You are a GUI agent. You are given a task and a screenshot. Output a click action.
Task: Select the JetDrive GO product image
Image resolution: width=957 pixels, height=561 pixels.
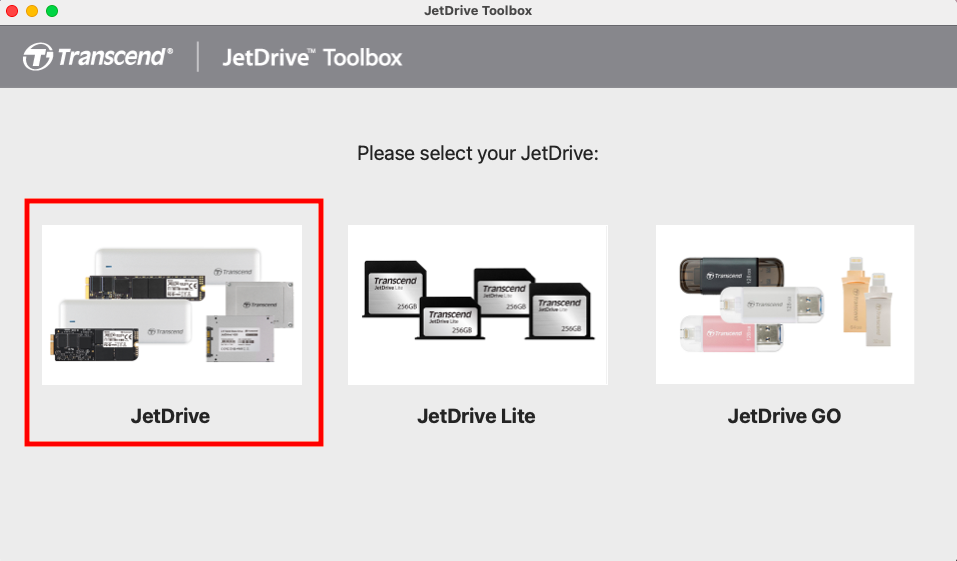click(x=785, y=305)
